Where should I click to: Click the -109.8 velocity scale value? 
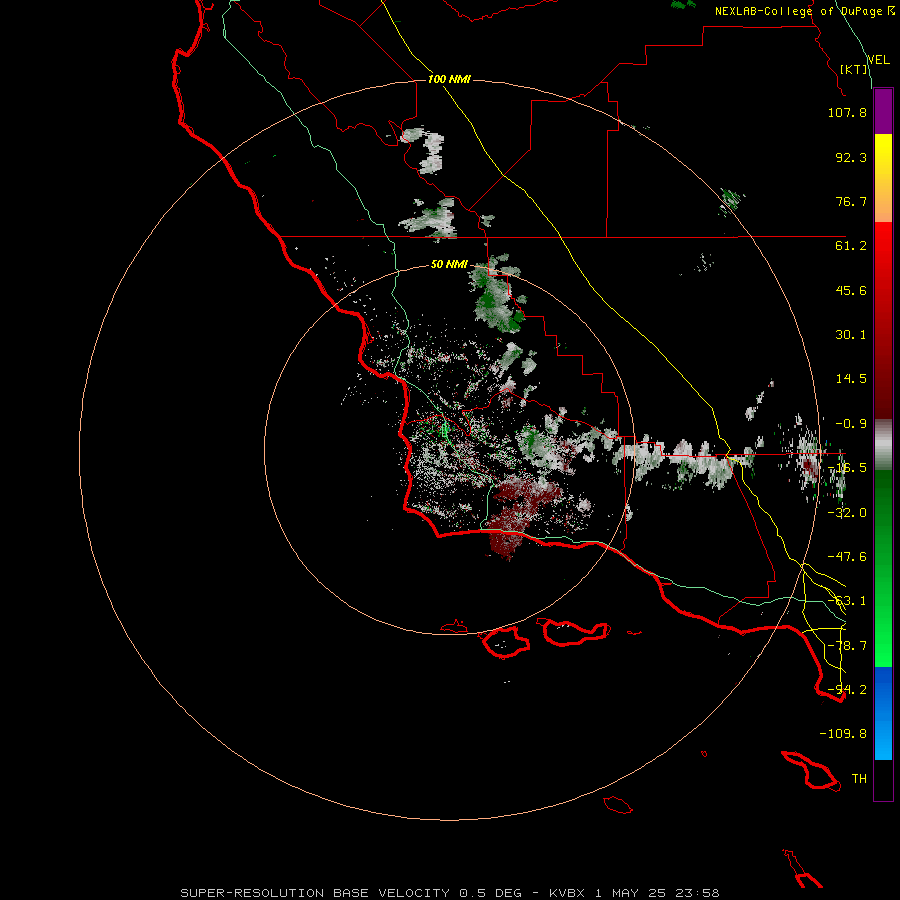(x=843, y=734)
